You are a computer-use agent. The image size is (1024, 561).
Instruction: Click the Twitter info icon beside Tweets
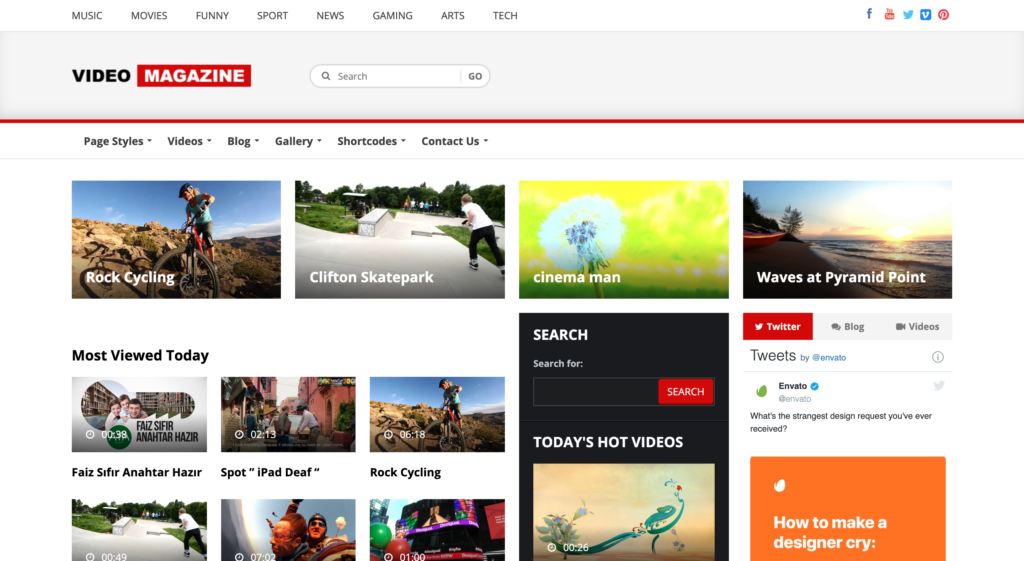(x=937, y=357)
